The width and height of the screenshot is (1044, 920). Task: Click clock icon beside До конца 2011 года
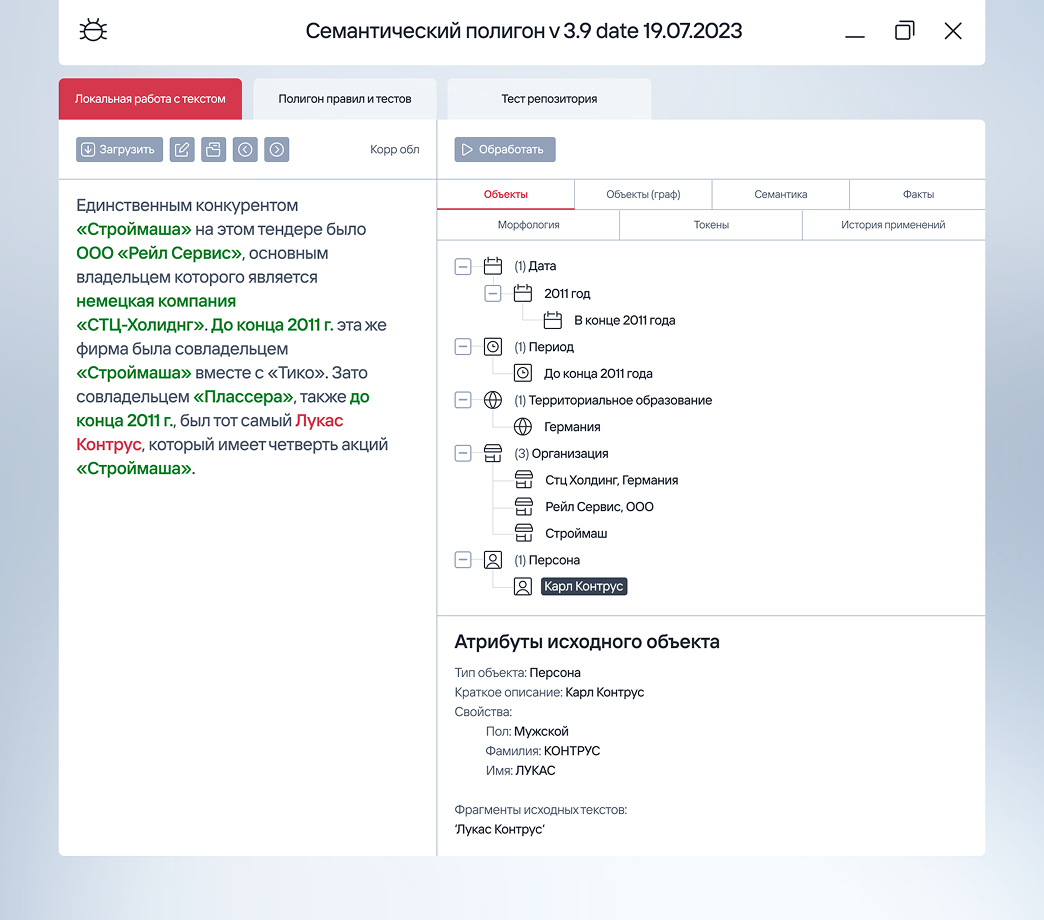click(x=522, y=373)
